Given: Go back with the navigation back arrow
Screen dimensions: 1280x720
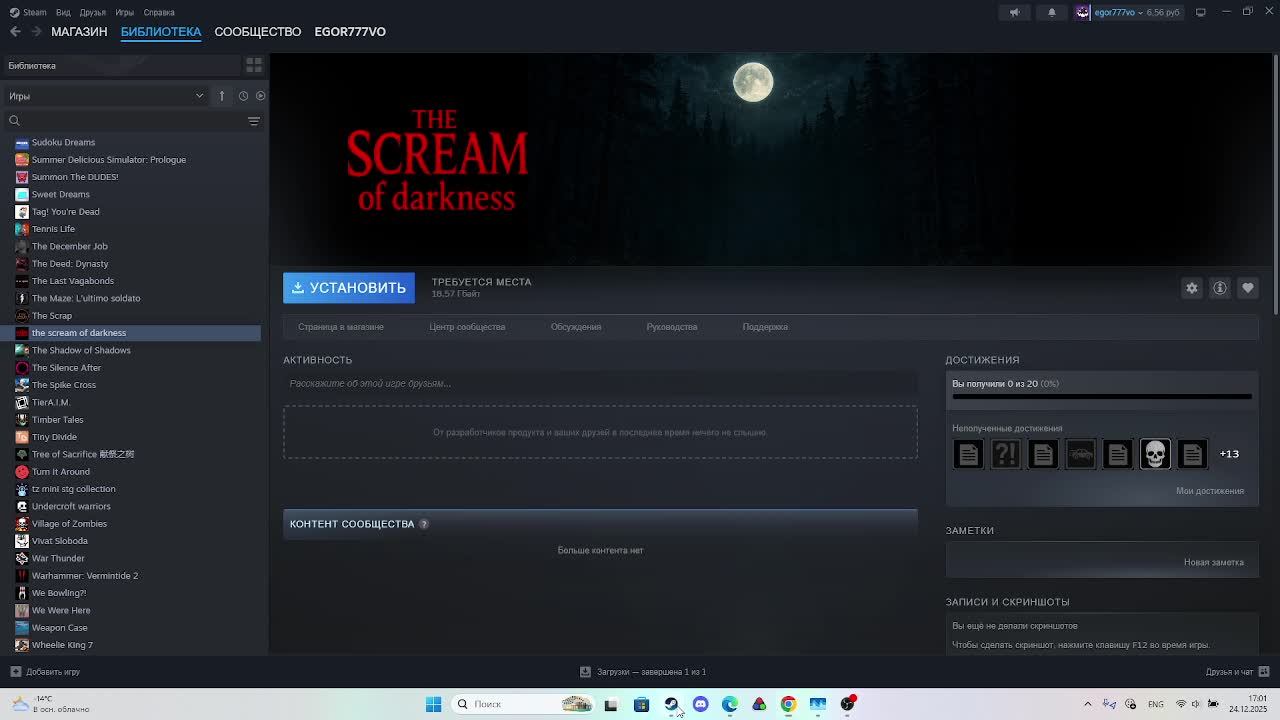Looking at the screenshot, I should coord(15,32).
